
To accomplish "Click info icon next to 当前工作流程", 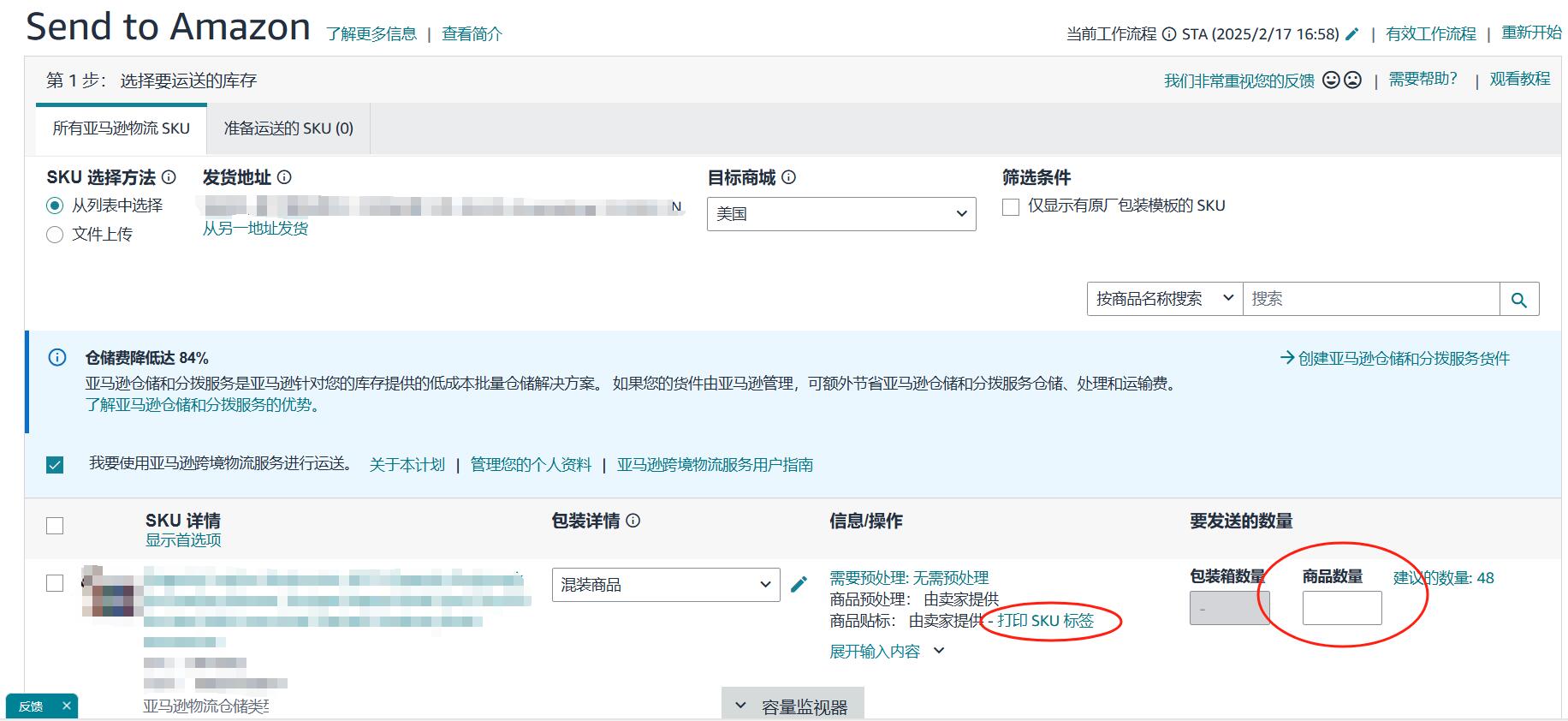I will [1169, 34].
